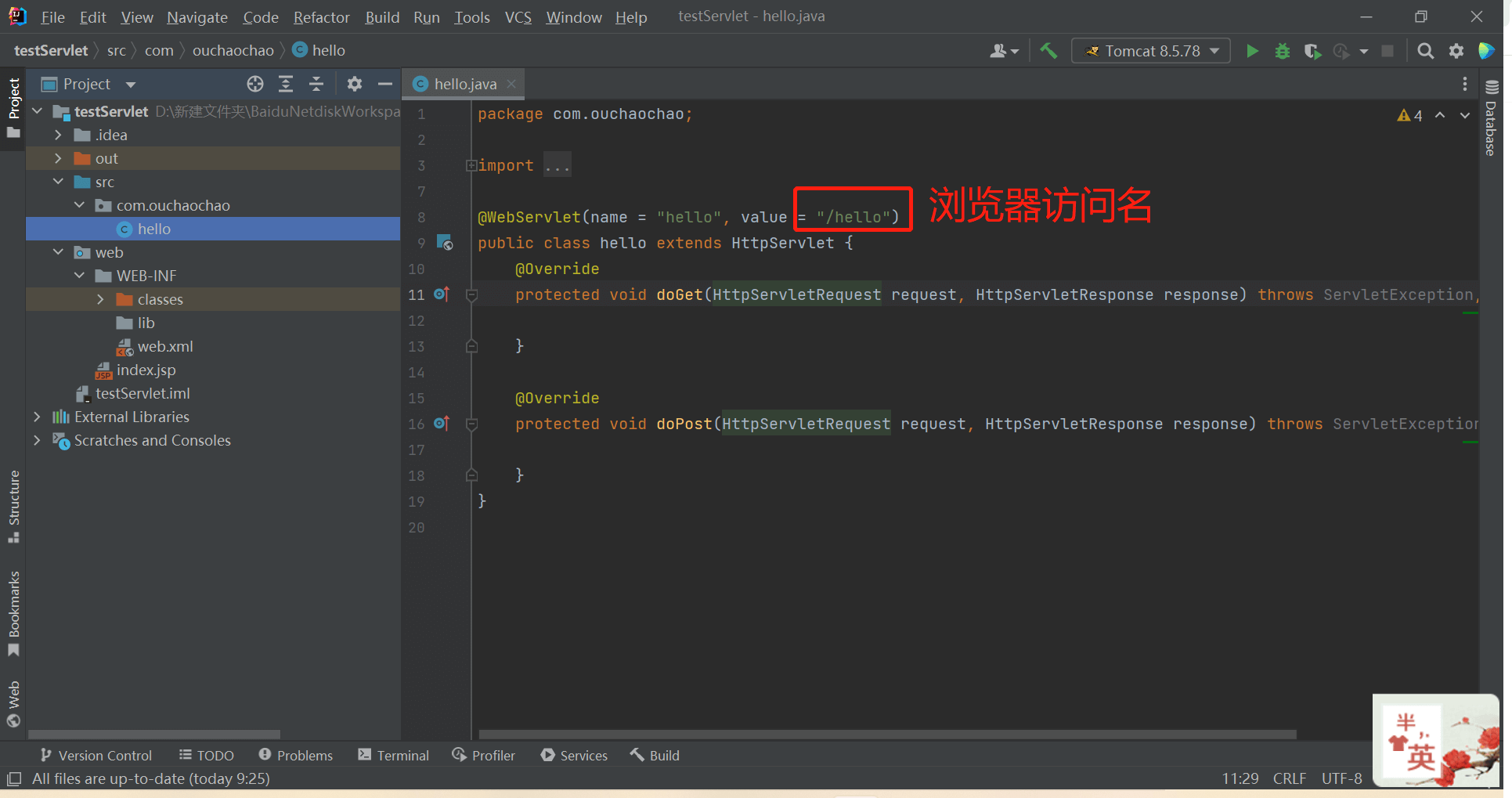The image size is (1512, 798).
Task: Click Select Opened File crosshair icon
Action: tap(255, 84)
